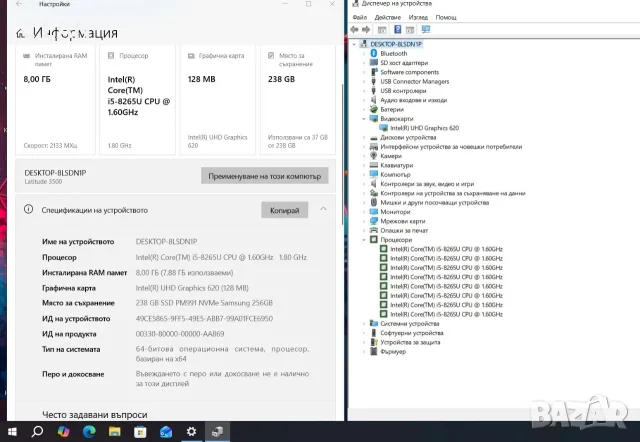Expand the USB контролери node
The width and height of the screenshot is (640, 442).
pos(364,91)
